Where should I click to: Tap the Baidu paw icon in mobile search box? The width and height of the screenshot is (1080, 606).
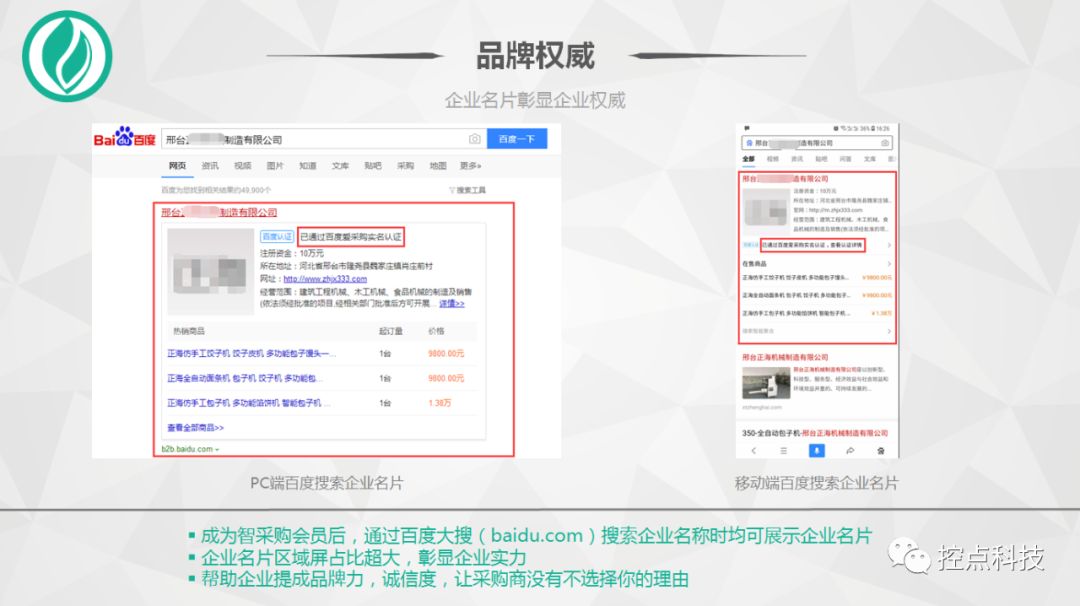[x=749, y=143]
